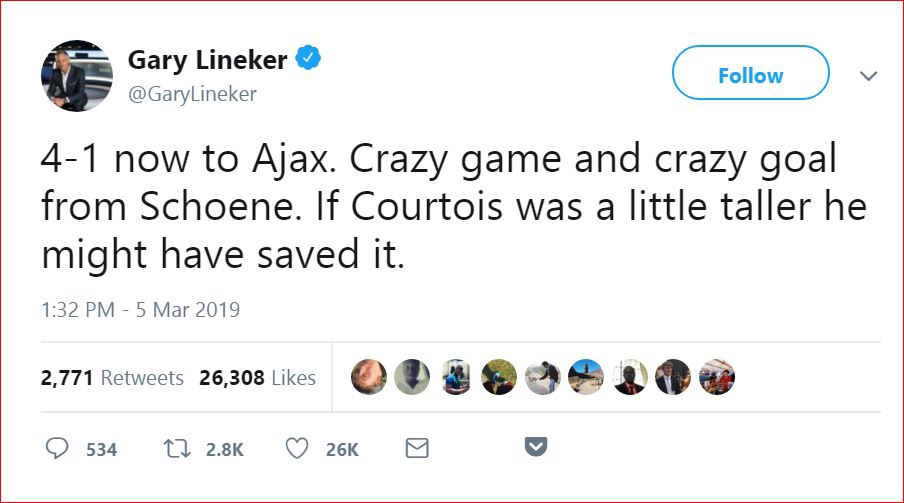904x503 pixels.
Task: Click the fifth liker avatar
Action: point(543,377)
